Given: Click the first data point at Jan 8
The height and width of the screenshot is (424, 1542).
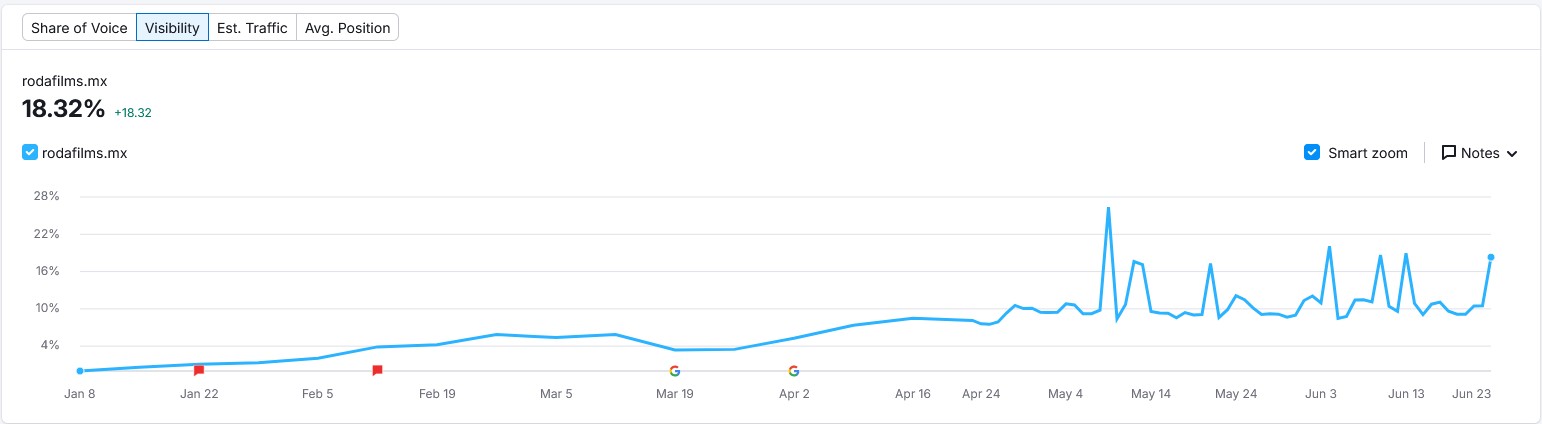Looking at the screenshot, I should point(80,371).
